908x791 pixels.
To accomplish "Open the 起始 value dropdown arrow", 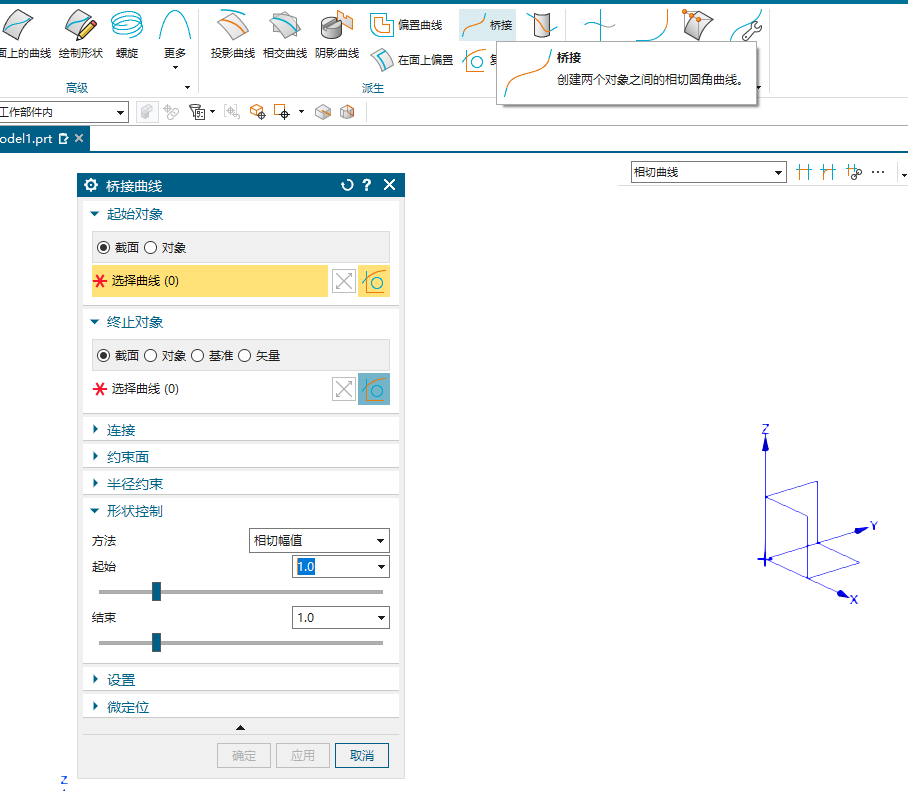I will click(x=381, y=567).
